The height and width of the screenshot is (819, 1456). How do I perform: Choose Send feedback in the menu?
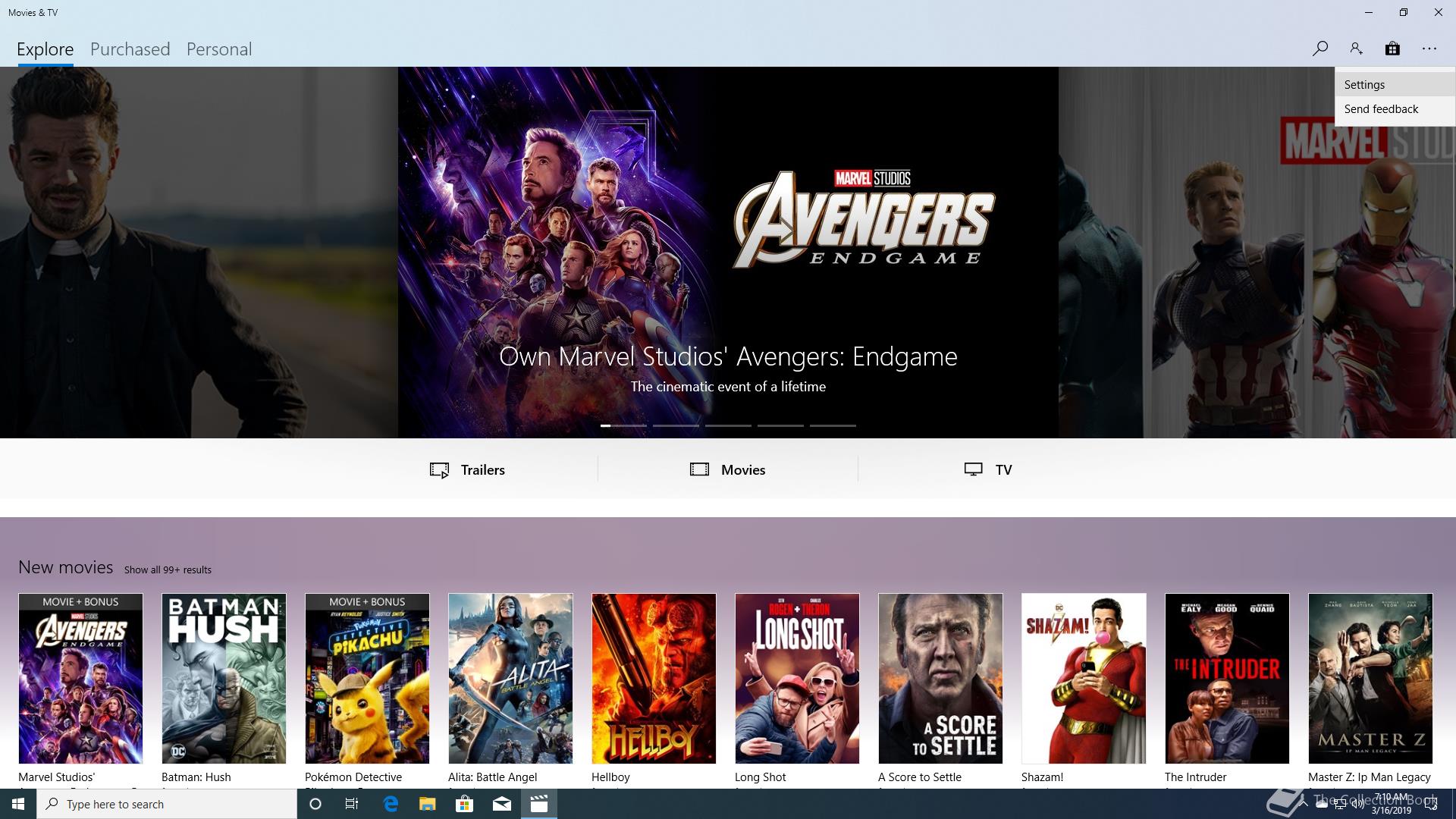[x=1395, y=109]
